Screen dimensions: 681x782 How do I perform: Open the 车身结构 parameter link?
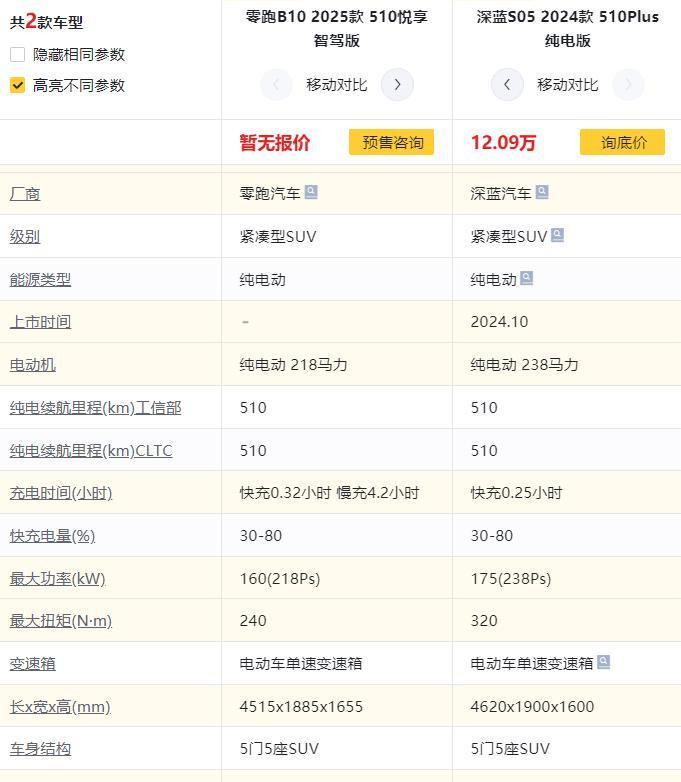pyautogui.click(x=40, y=749)
